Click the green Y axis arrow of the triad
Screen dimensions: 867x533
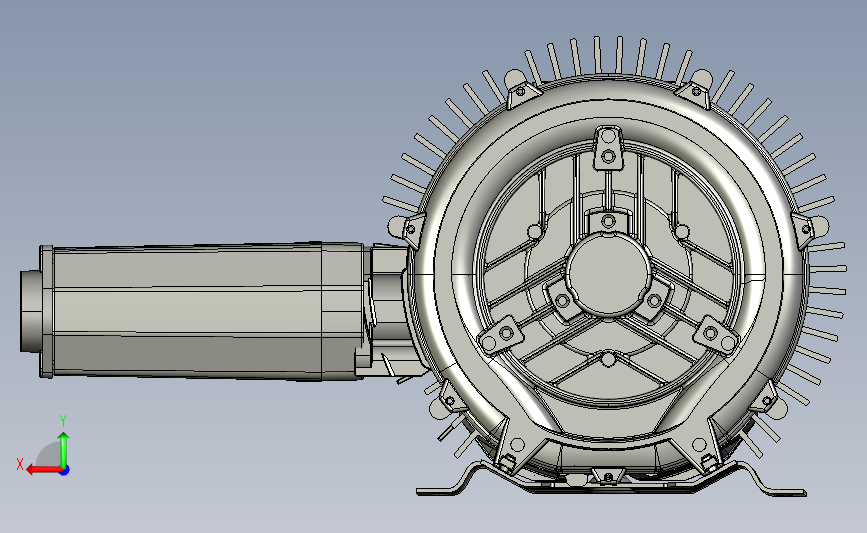pyautogui.click(x=64, y=451)
